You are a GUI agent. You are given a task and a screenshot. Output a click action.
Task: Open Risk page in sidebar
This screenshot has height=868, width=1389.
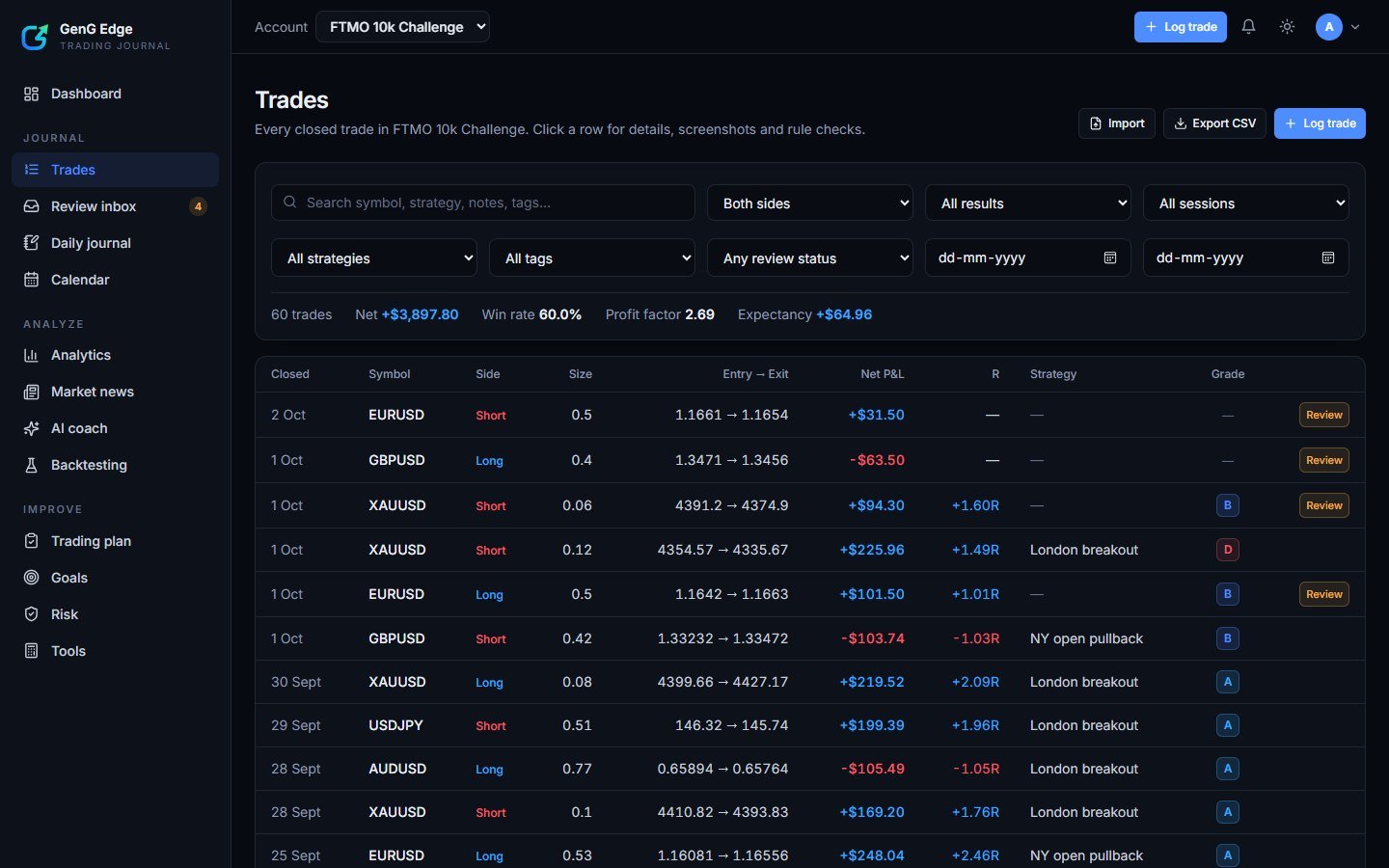115,614
